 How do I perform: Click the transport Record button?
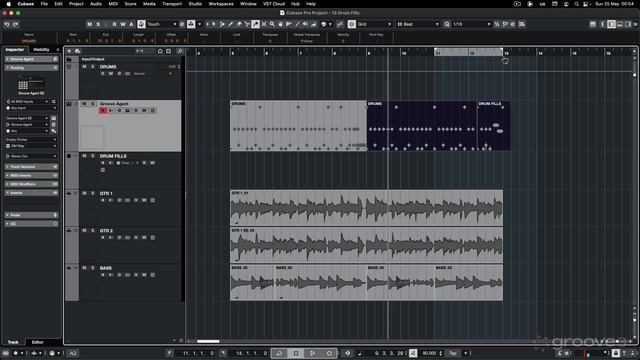[x=329, y=353]
